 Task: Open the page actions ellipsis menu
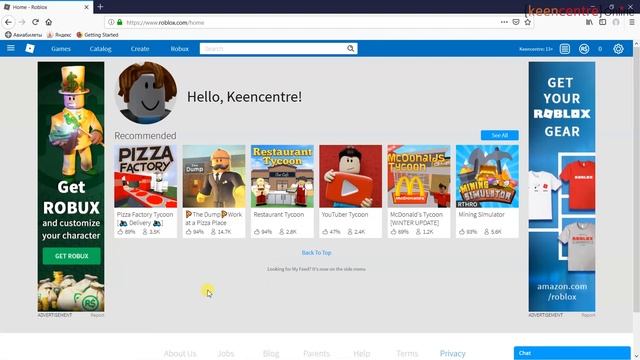tap(504, 22)
